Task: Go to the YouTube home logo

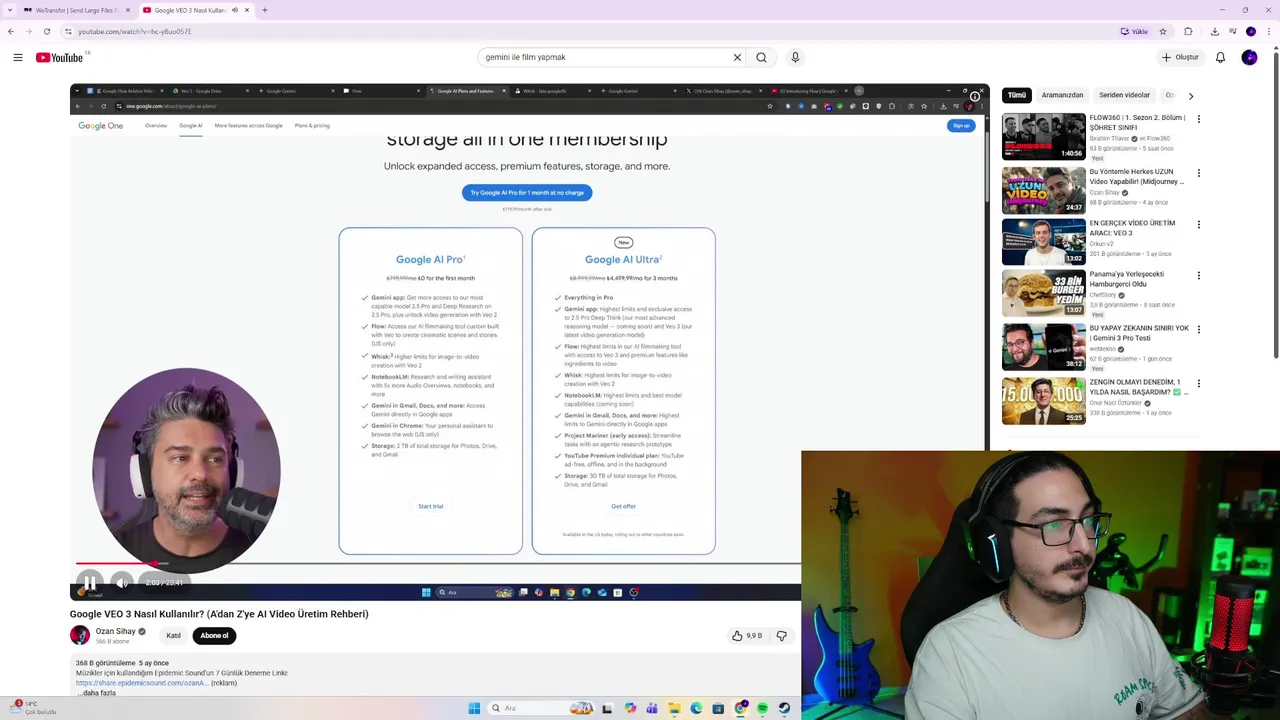Action: 61,57
